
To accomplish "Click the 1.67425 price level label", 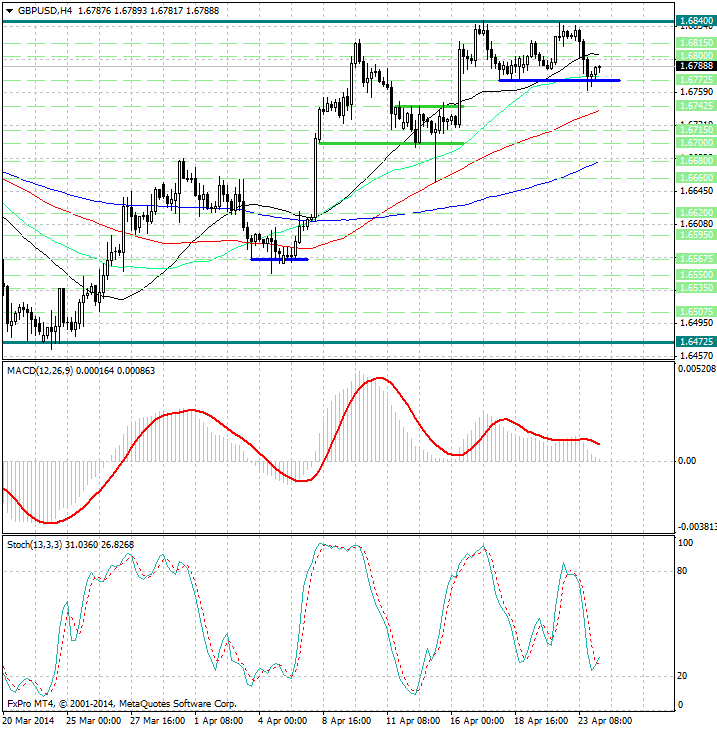I will click(x=696, y=106).
